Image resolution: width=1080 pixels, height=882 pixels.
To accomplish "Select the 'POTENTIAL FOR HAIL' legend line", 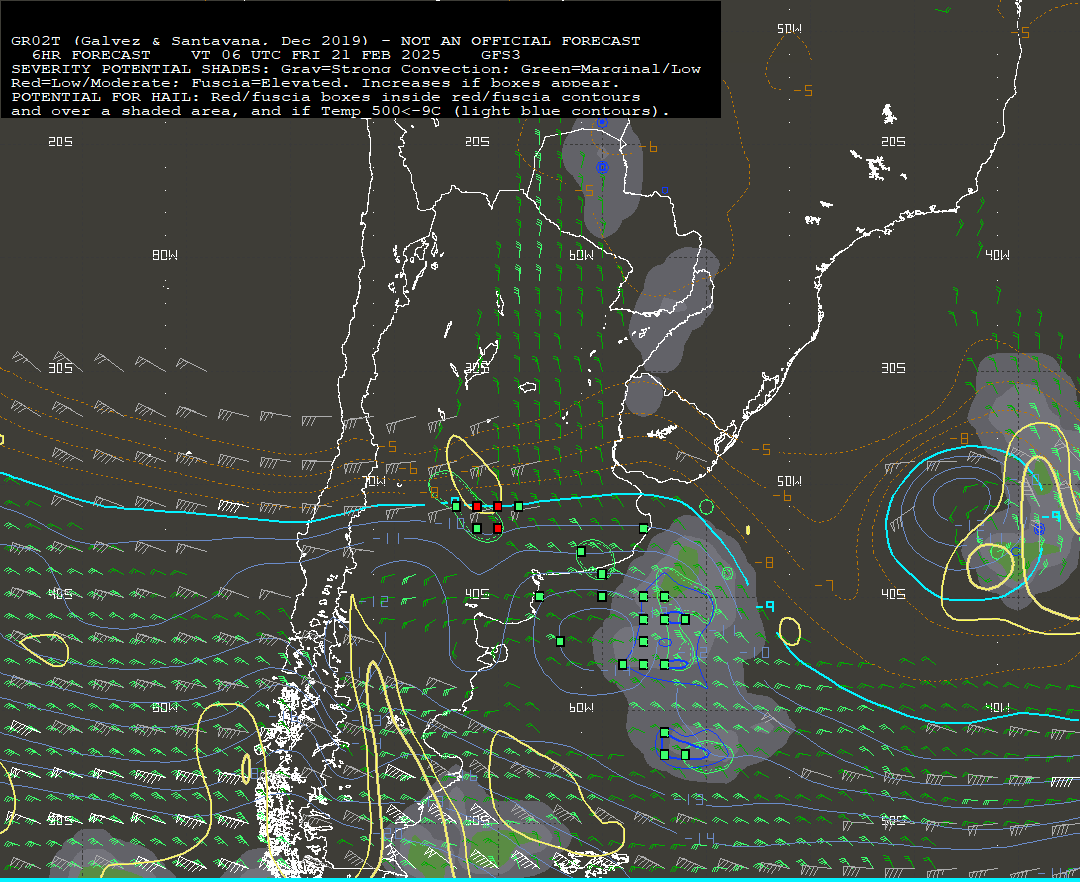I will [x=326, y=97].
